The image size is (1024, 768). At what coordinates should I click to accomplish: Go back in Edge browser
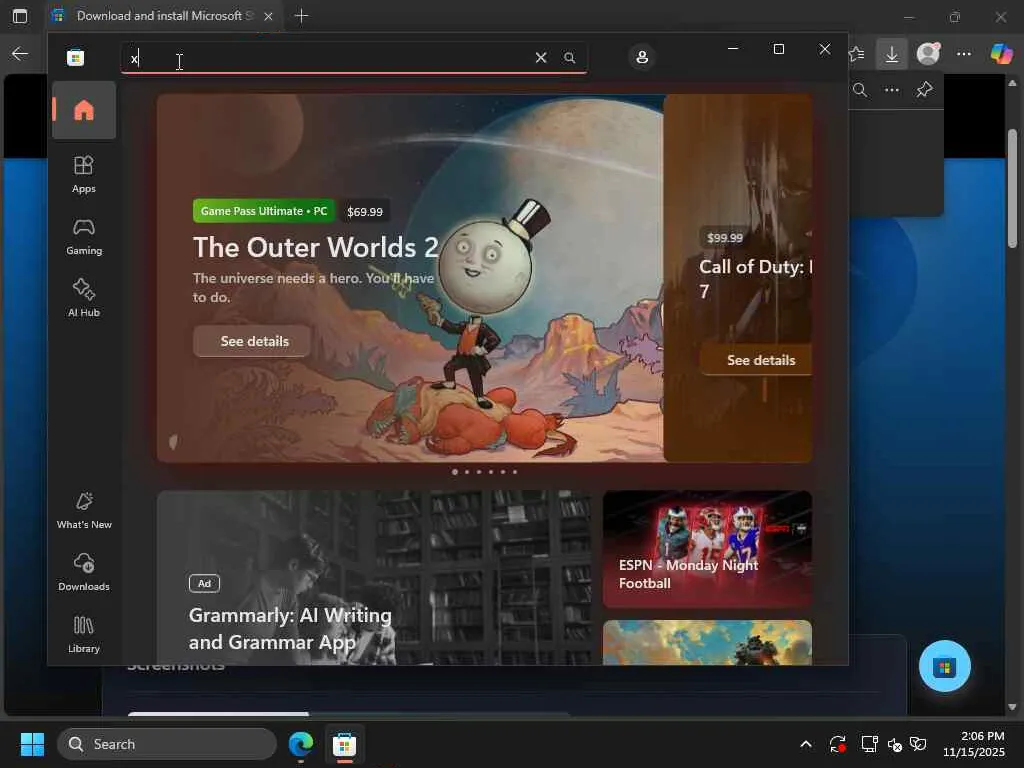pos(20,54)
